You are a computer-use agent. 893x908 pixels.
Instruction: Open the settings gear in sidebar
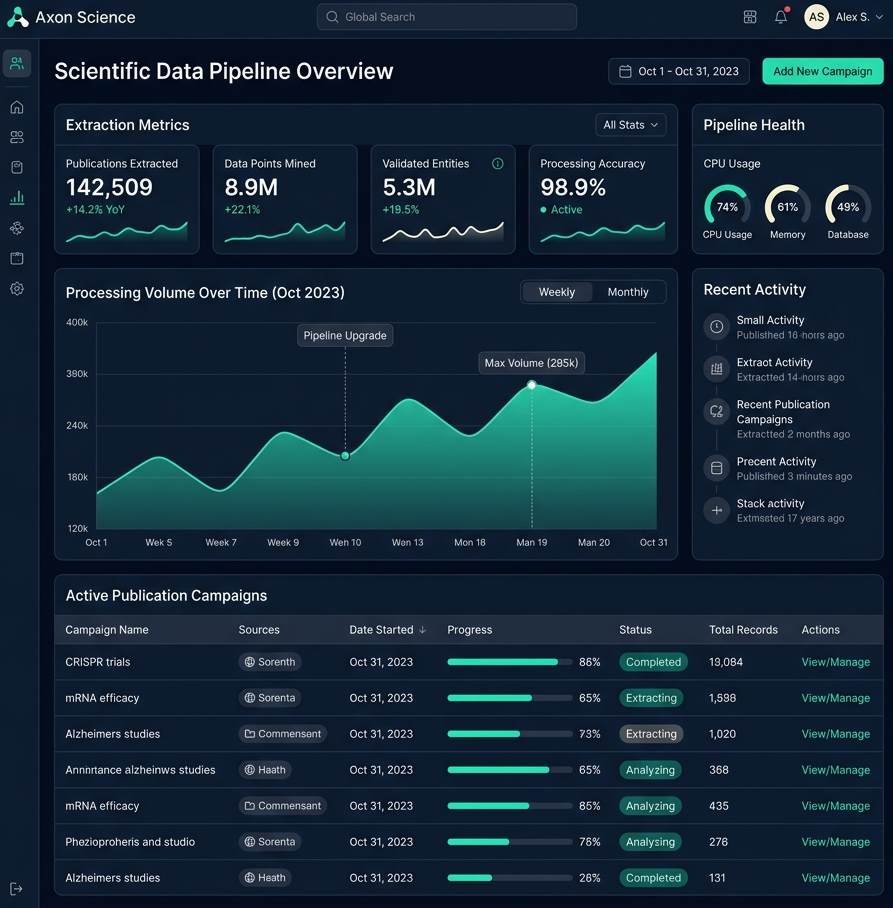(x=17, y=288)
